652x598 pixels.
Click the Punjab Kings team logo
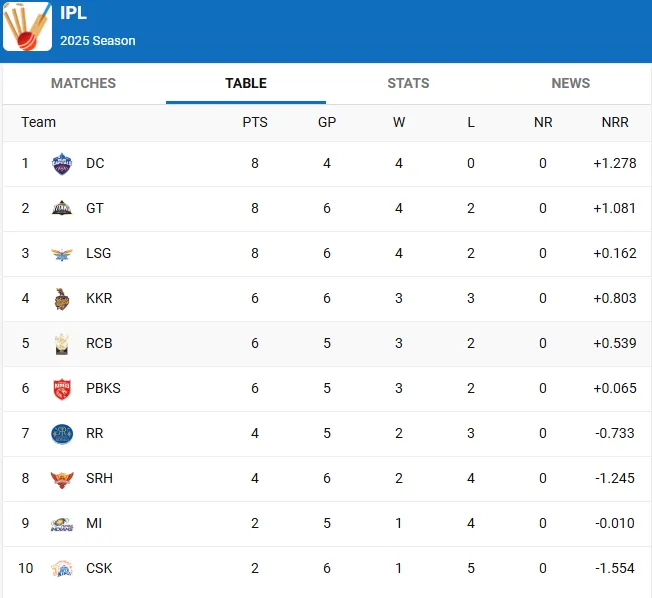62,388
